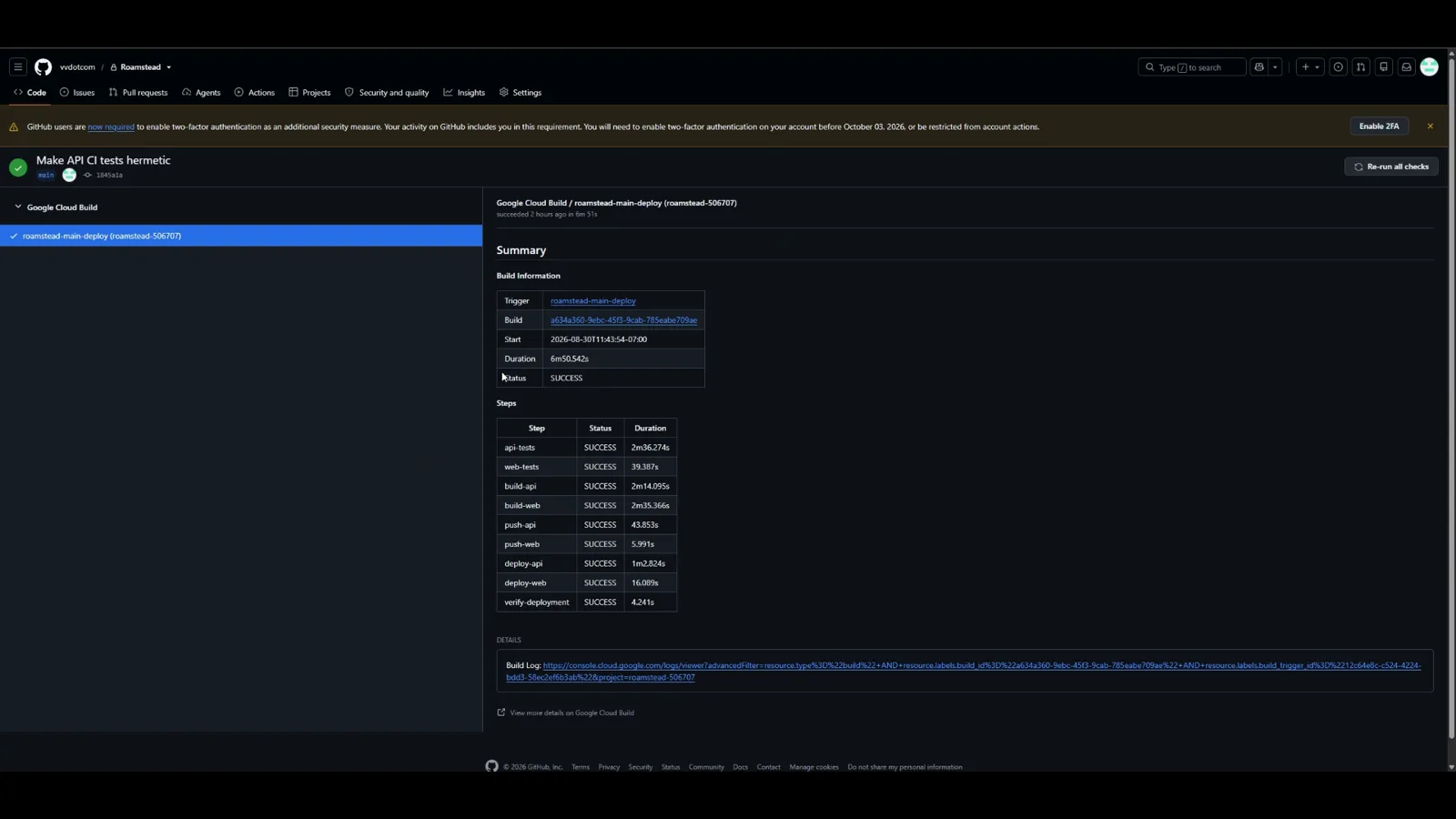1456x819 pixels.
Task: Open the 'now required' link in banner
Action: click(111, 127)
